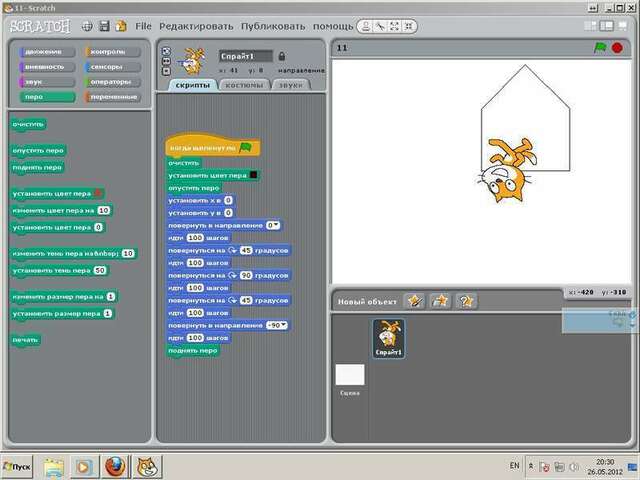This screenshot has width=640, height=480.
Task: Select the звук block category
Action: (47, 82)
